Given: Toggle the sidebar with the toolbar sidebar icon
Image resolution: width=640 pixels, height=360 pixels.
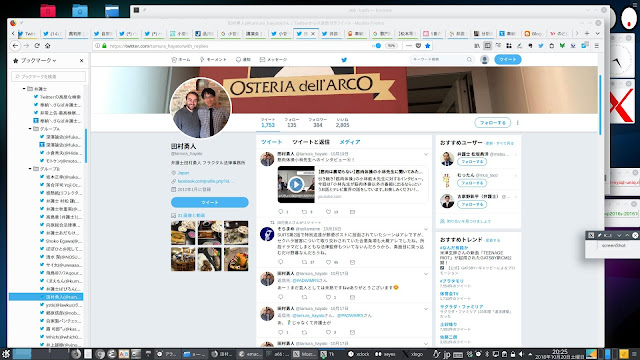Looking at the screenshot, I should [x=487, y=46].
